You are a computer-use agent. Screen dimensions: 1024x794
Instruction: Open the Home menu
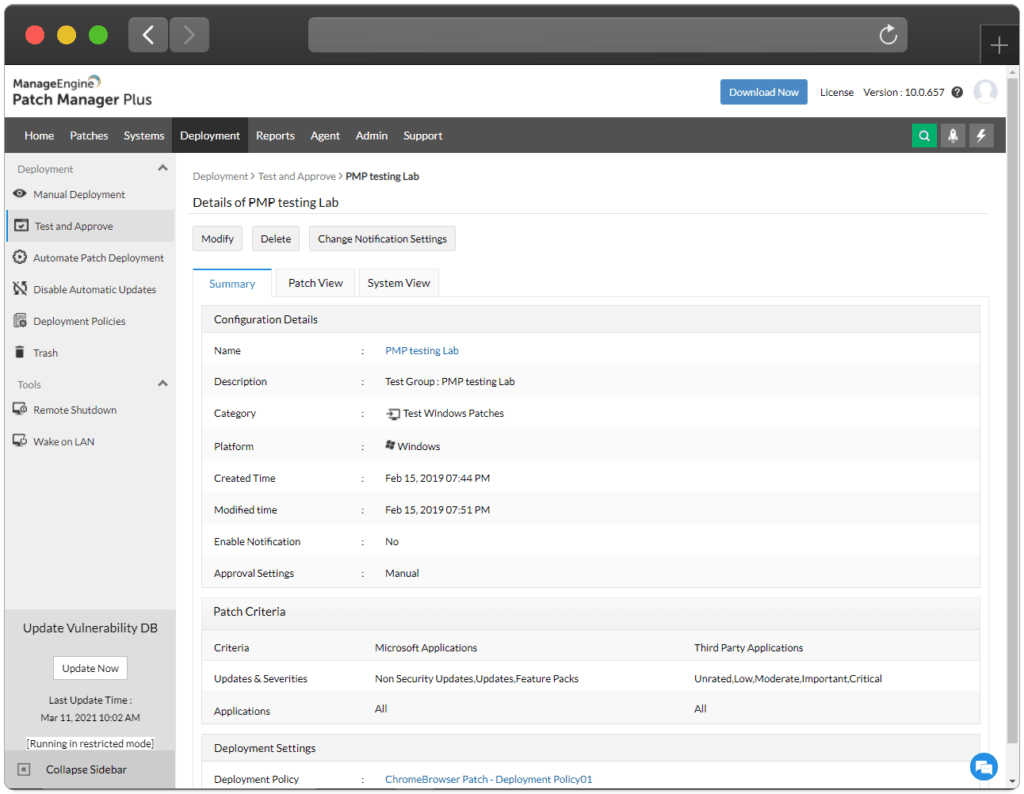[39, 136]
